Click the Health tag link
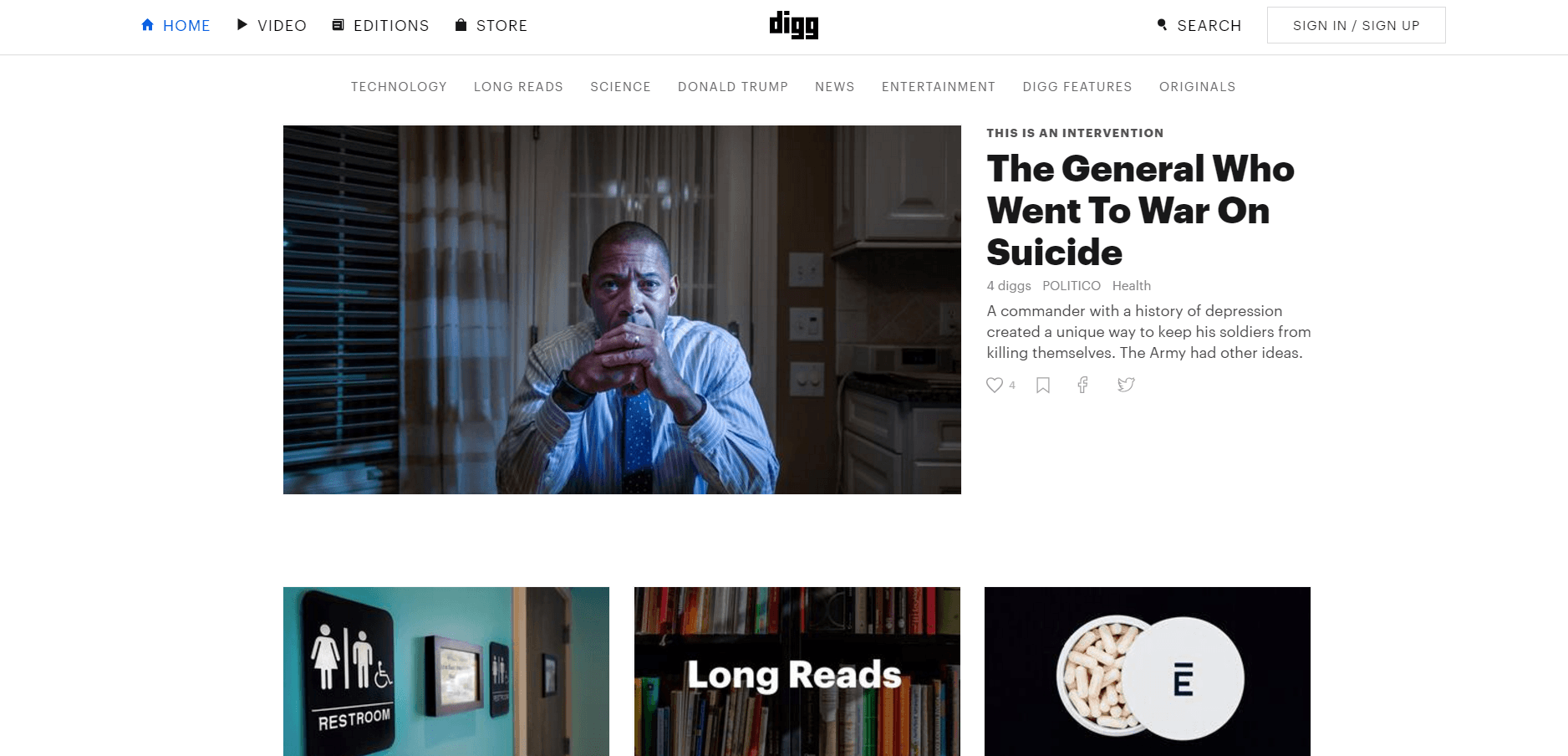Image resolution: width=1568 pixels, height=756 pixels. (1132, 286)
